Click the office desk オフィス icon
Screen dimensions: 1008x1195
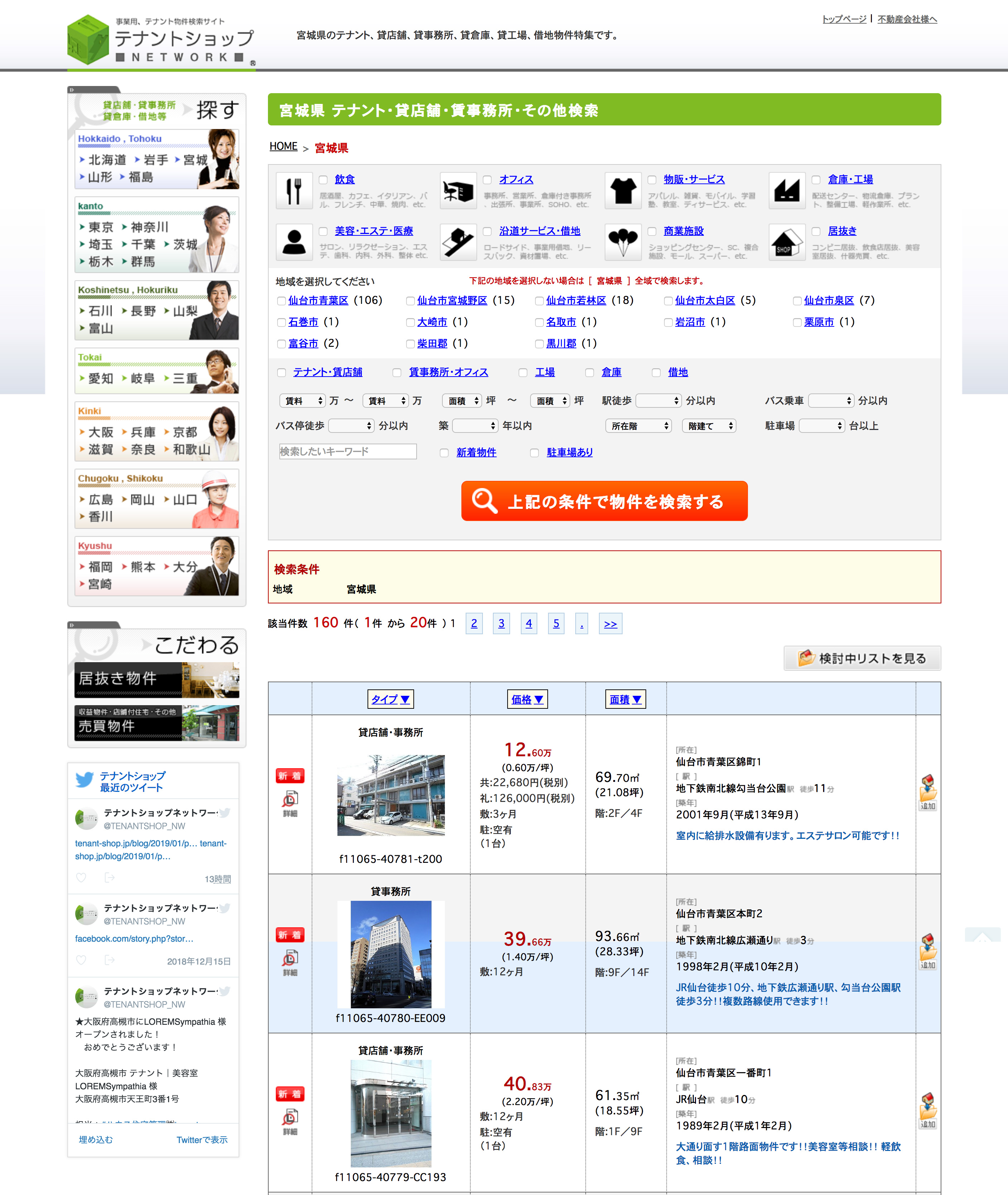[x=458, y=190]
